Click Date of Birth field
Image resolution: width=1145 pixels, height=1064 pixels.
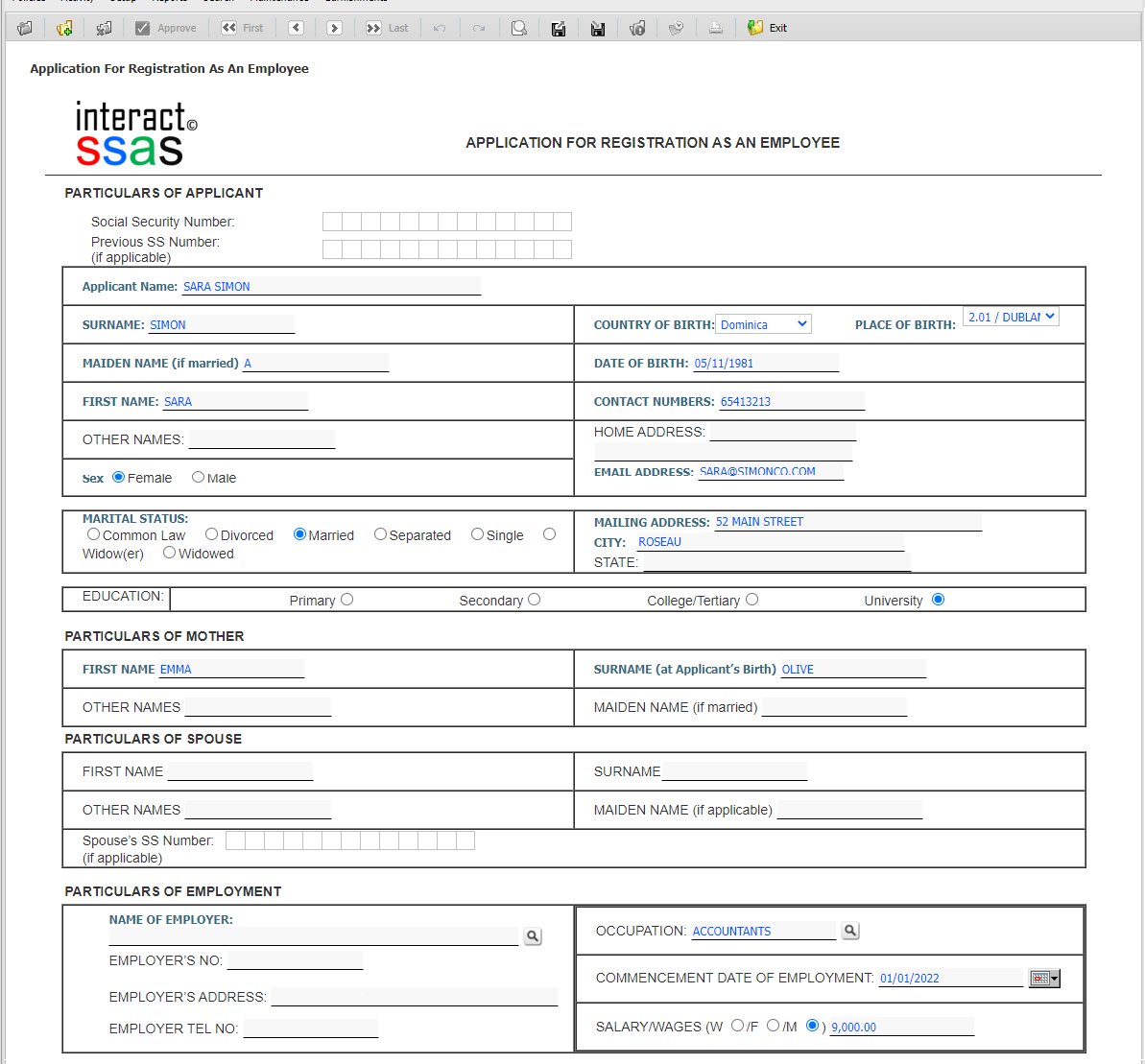pyautogui.click(x=765, y=363)
